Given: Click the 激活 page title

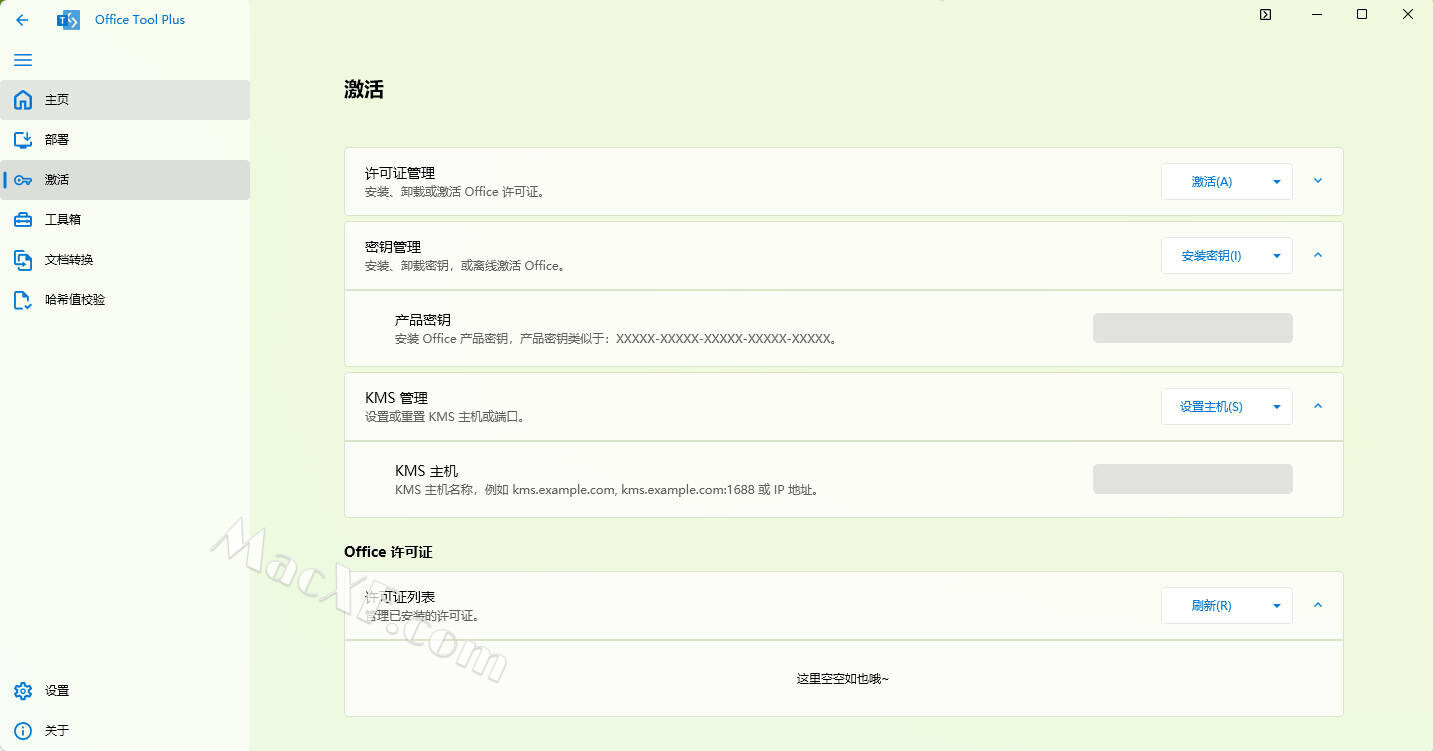Looking at the screenshot, I should [x=364, y=89].
